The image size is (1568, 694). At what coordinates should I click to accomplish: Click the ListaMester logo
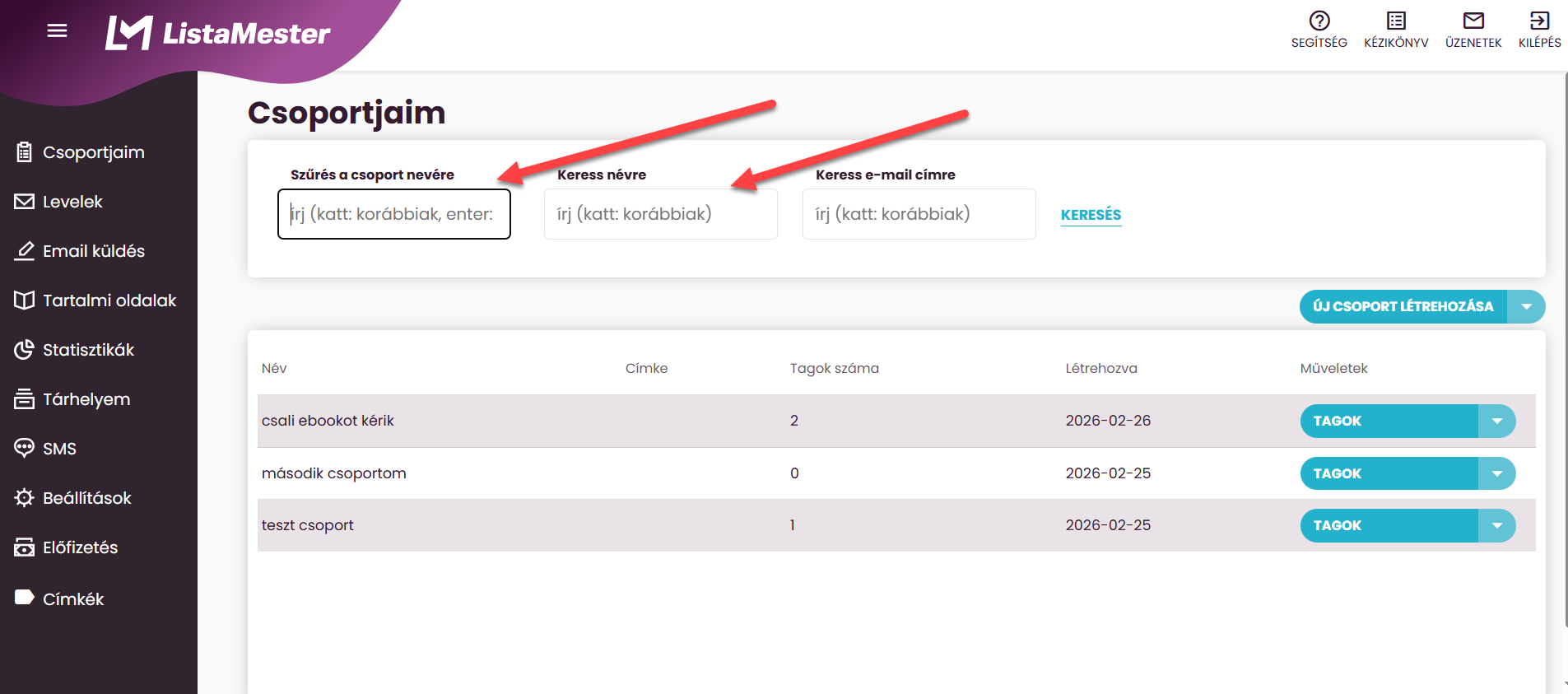coord(218,33)
